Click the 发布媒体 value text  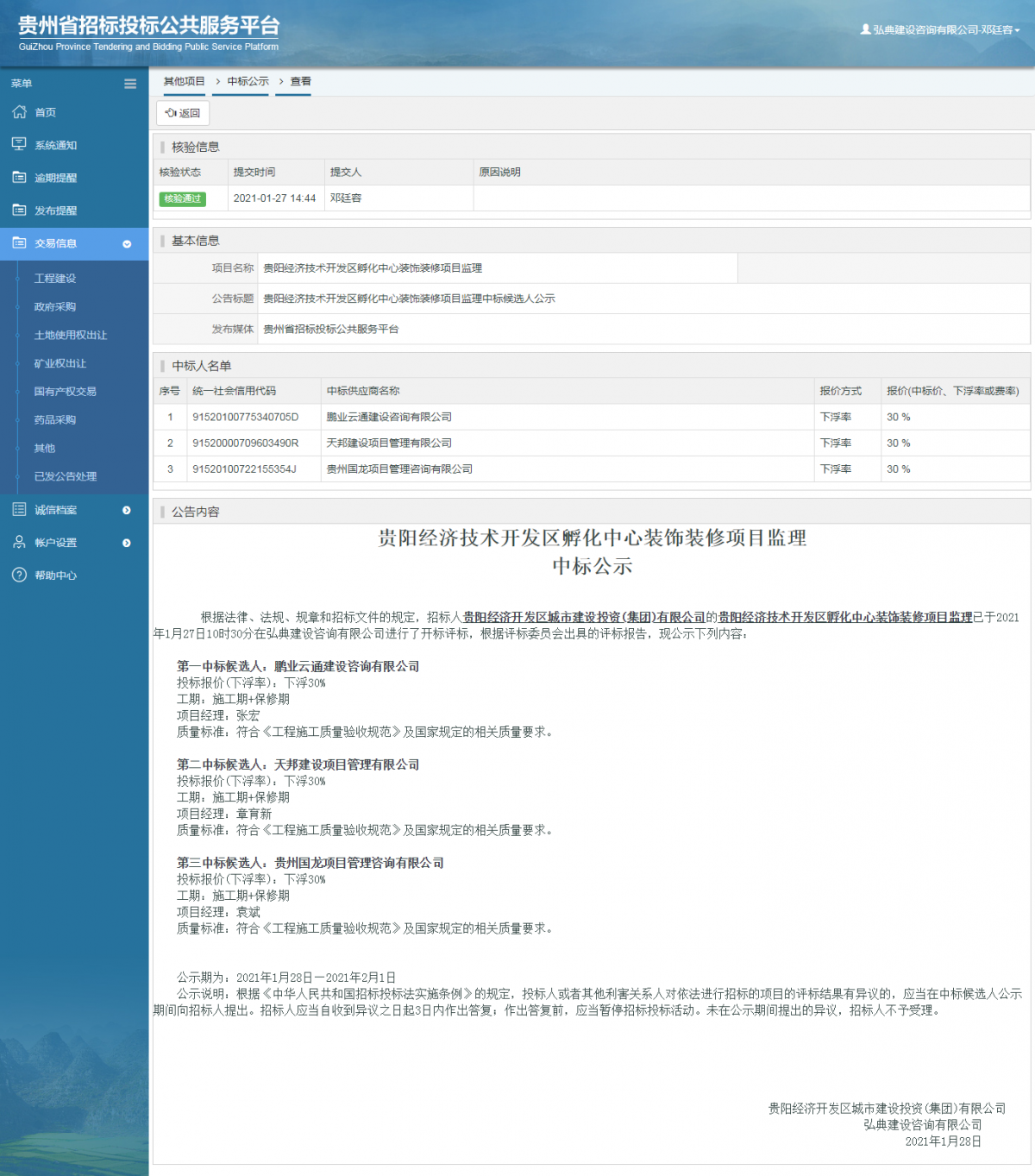coord(331,329)
